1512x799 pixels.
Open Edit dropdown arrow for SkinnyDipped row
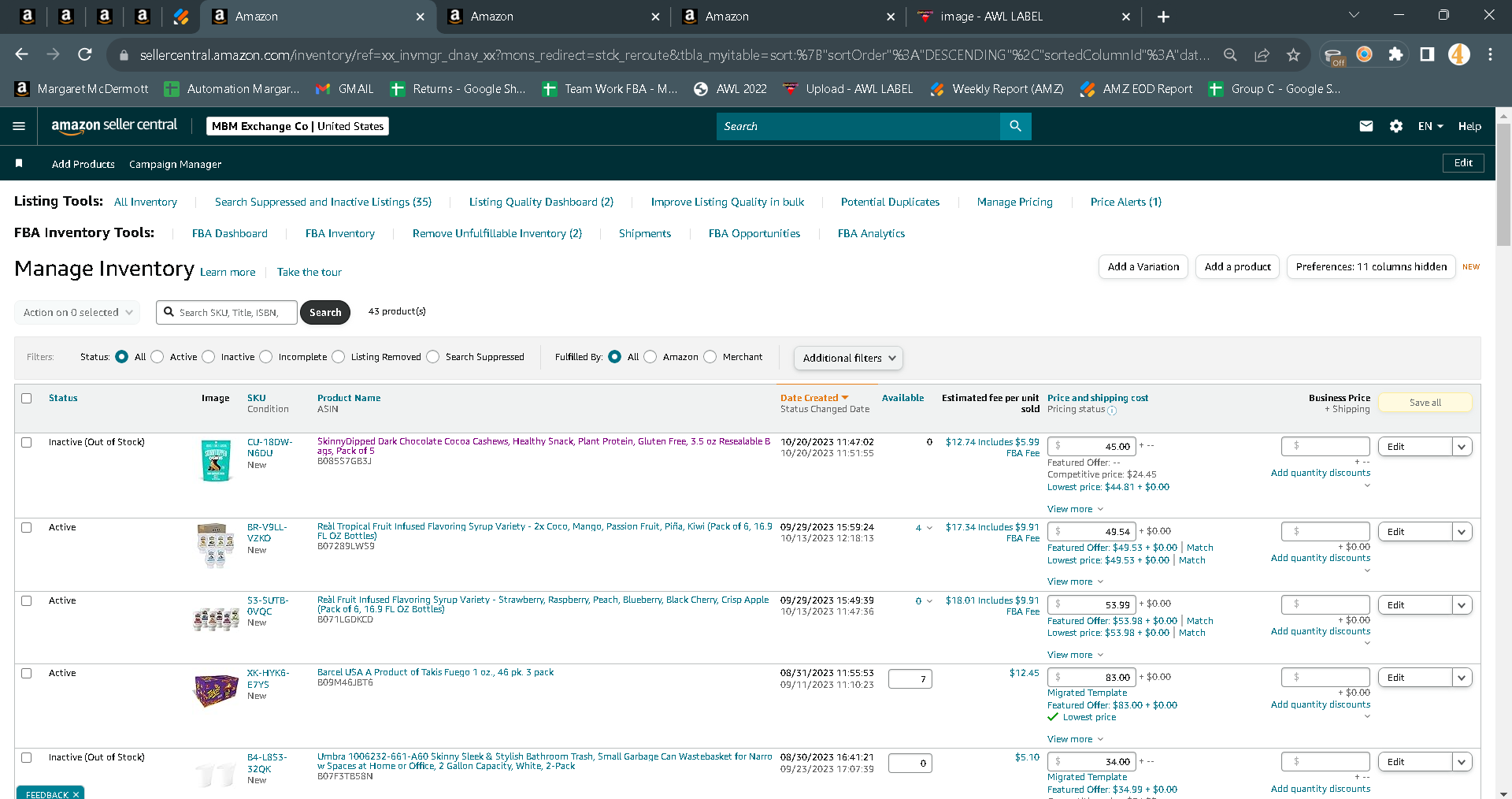1462,447
